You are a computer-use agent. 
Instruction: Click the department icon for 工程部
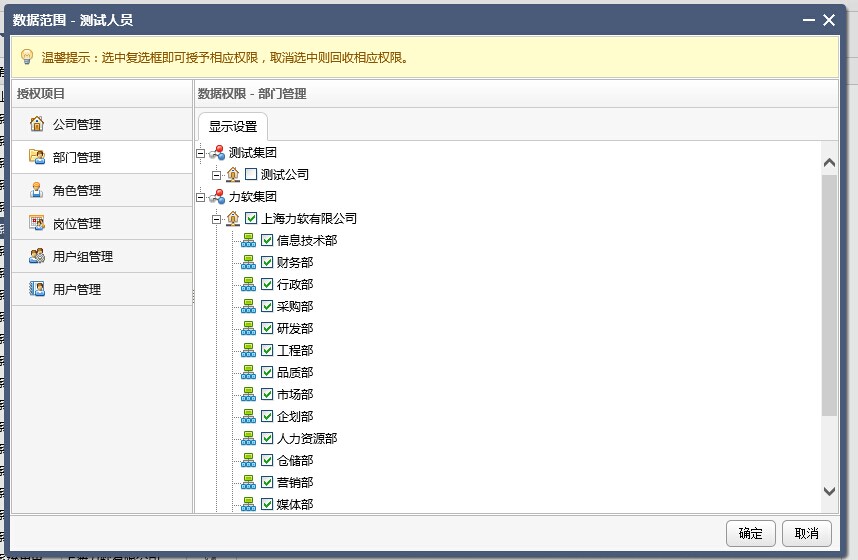click(248, 350)
